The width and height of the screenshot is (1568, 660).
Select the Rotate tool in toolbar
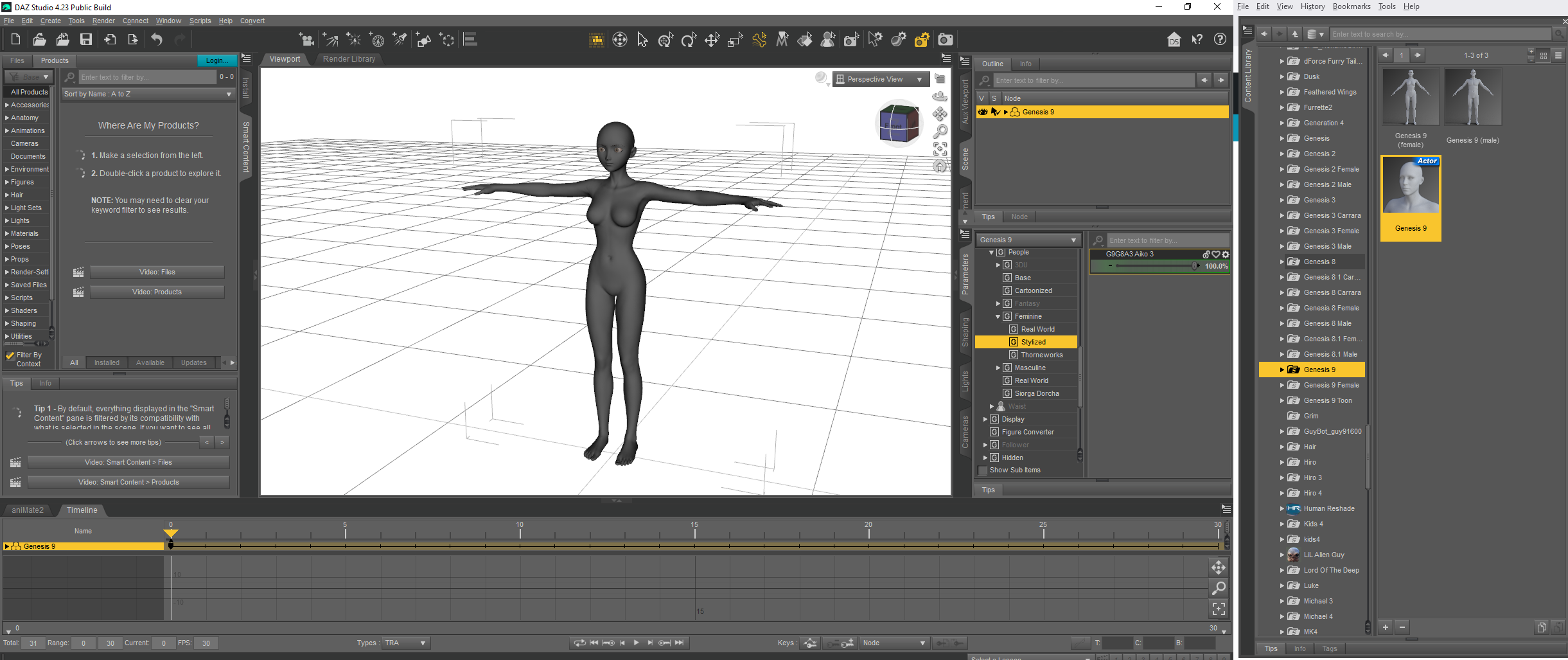pyautogui.click(x=689, y=40)
